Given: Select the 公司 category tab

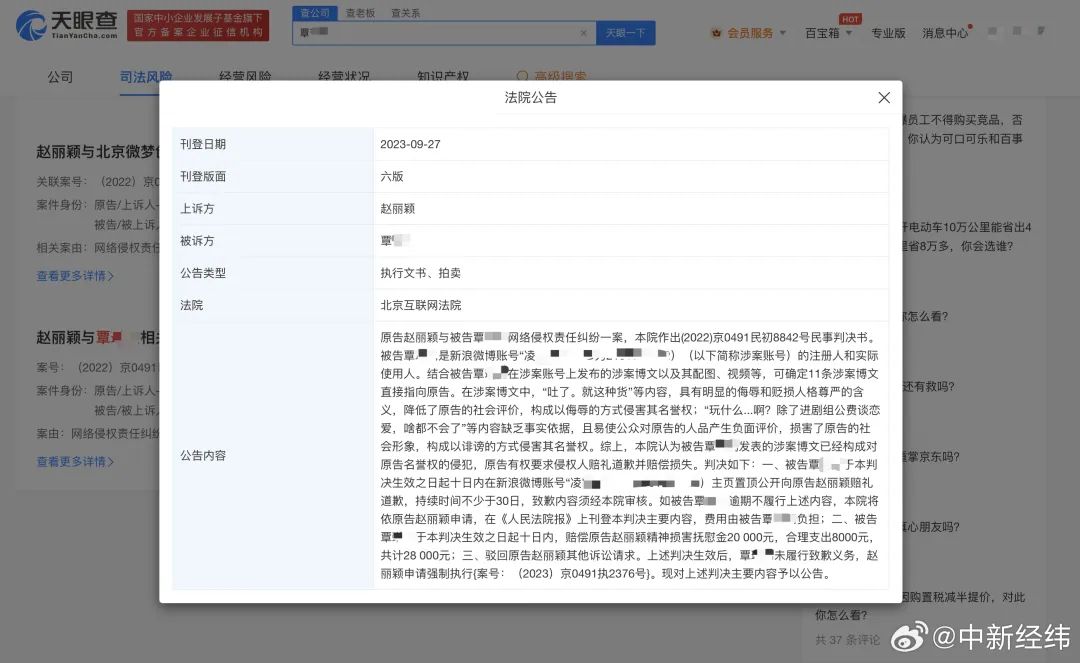Looking at the screenshot, I should pos(60,76).
